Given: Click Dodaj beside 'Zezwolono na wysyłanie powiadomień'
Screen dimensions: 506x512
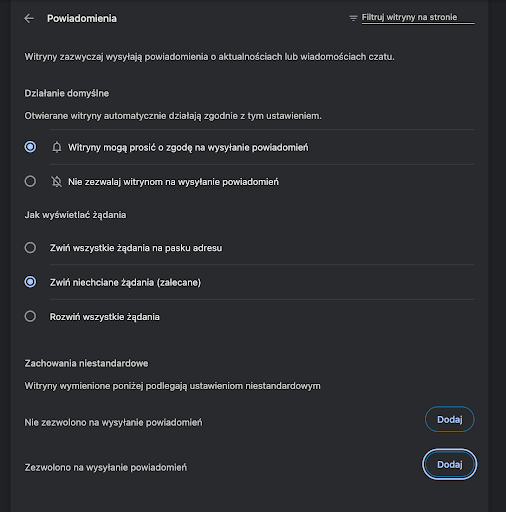Looking at the screenshot, I should (x=449, y=464).
